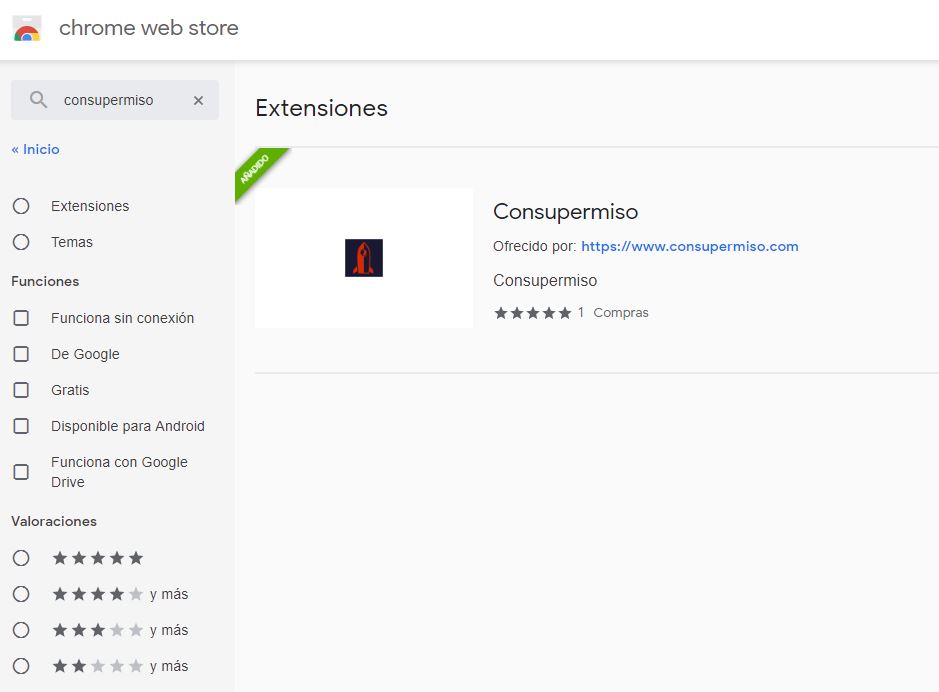Image resolution: width=939 pixels, height=692 pixels.
Task: Click the search magnifier icon
Action: 38,100
